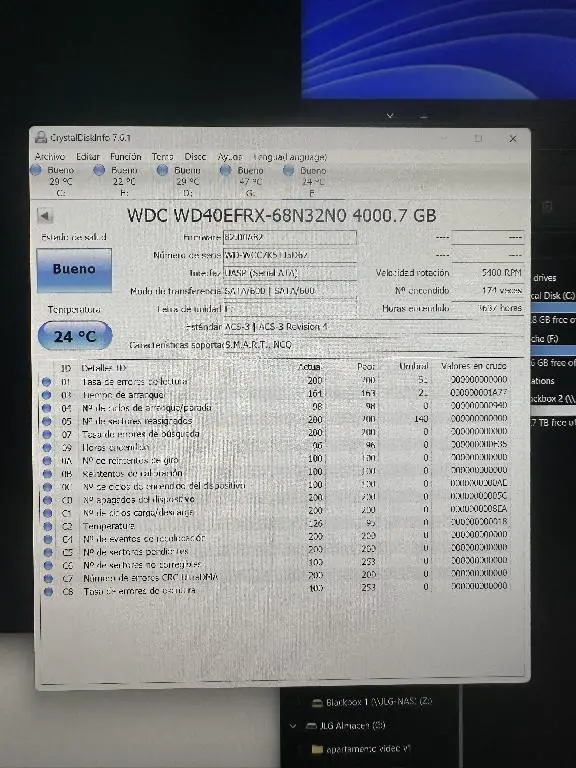Maximize the CrystalDiskInfo window

click(x=478, y=139)
